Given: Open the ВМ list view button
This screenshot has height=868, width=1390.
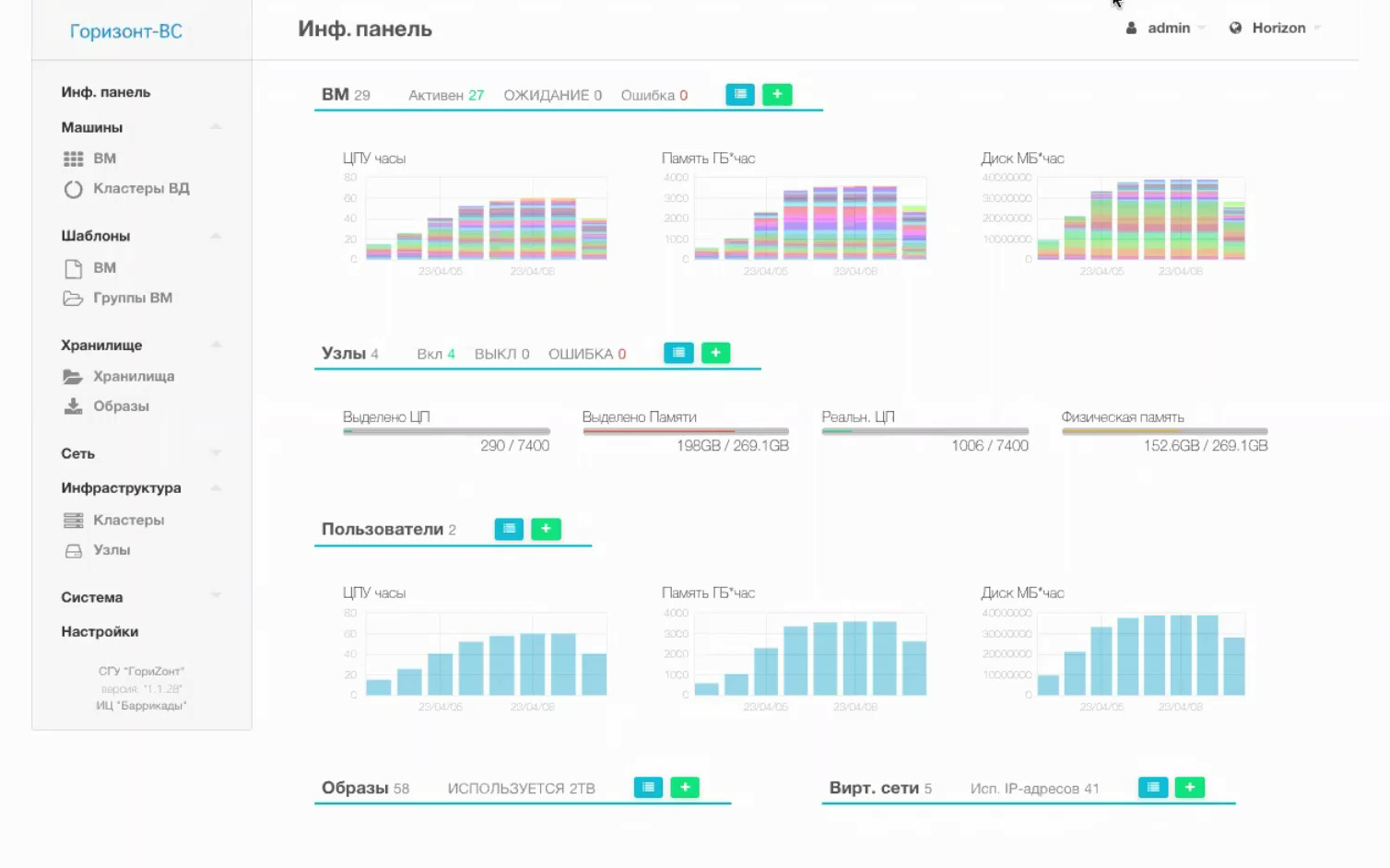Looking at the screenshot, I should pos(740,94).
